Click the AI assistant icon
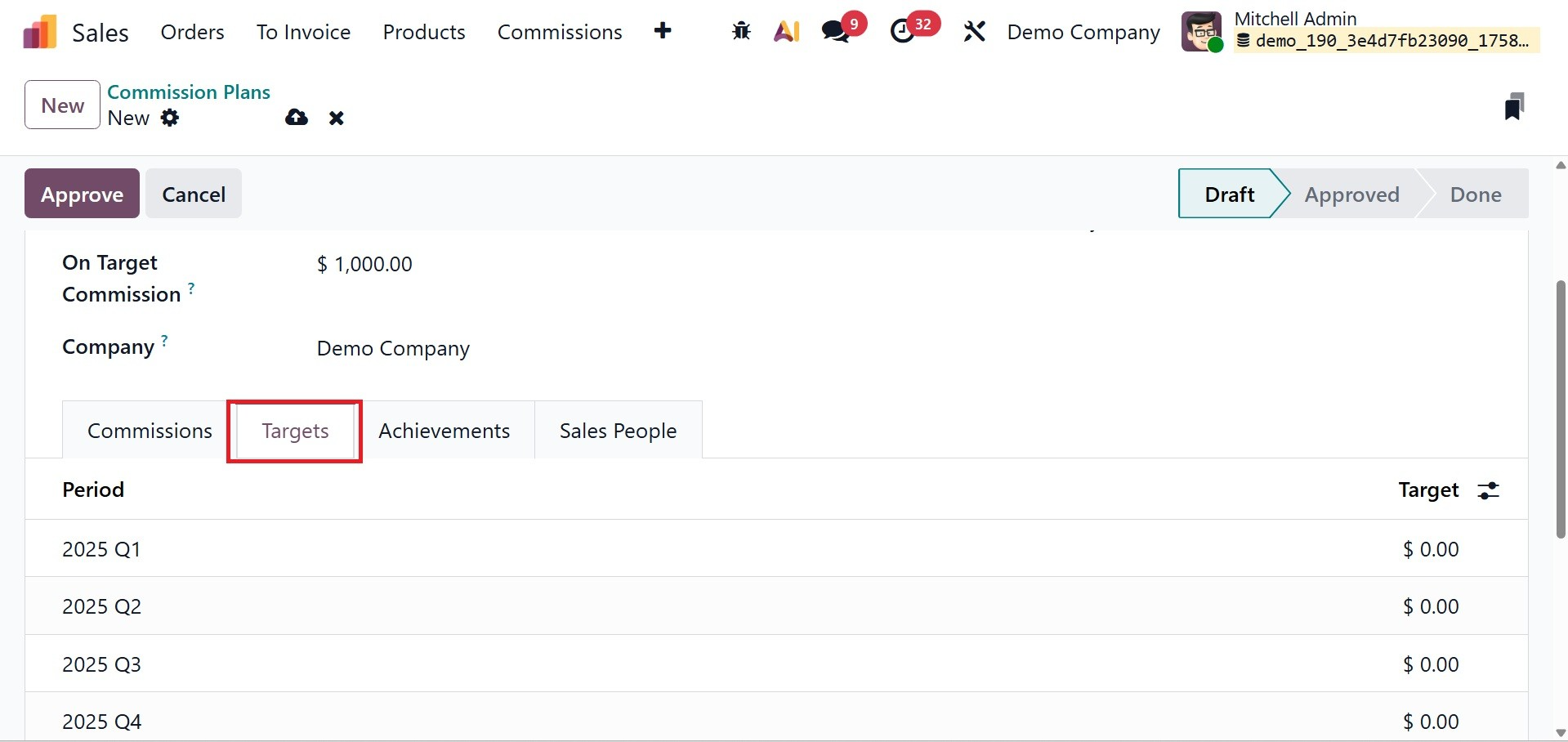 (x=786, y=32)
